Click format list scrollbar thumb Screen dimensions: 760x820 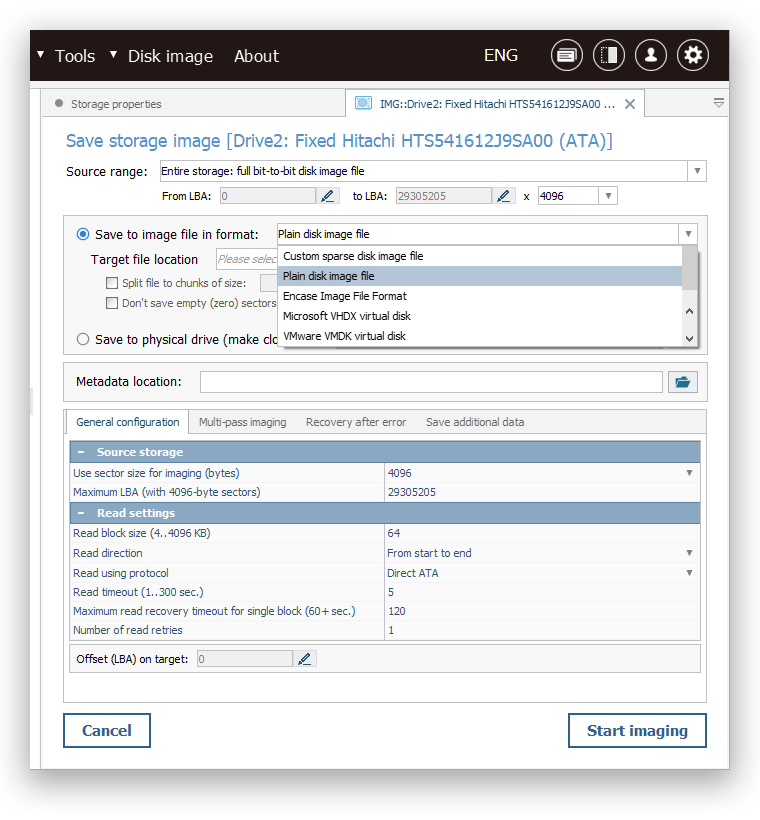click(689, 268)
